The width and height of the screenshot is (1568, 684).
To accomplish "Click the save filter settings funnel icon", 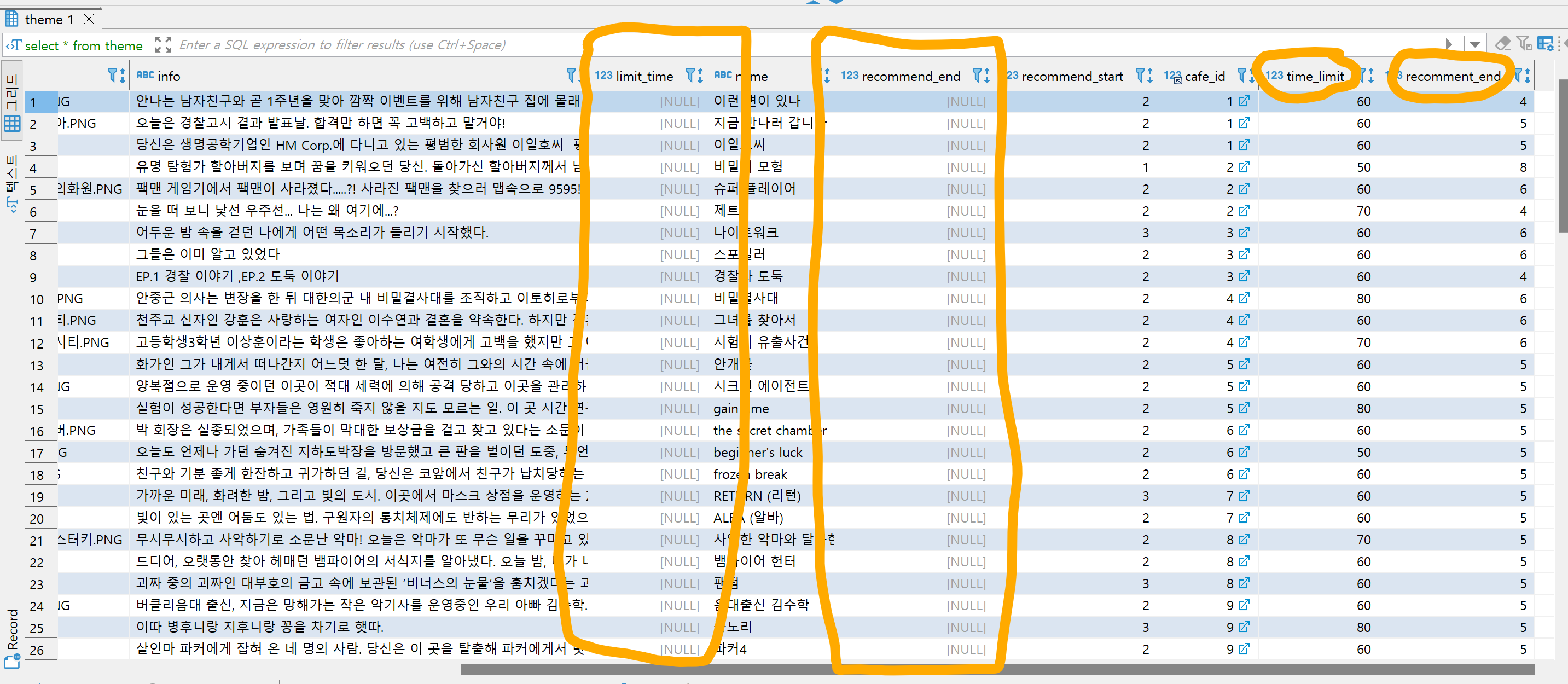I will (x=1524, y=44).
